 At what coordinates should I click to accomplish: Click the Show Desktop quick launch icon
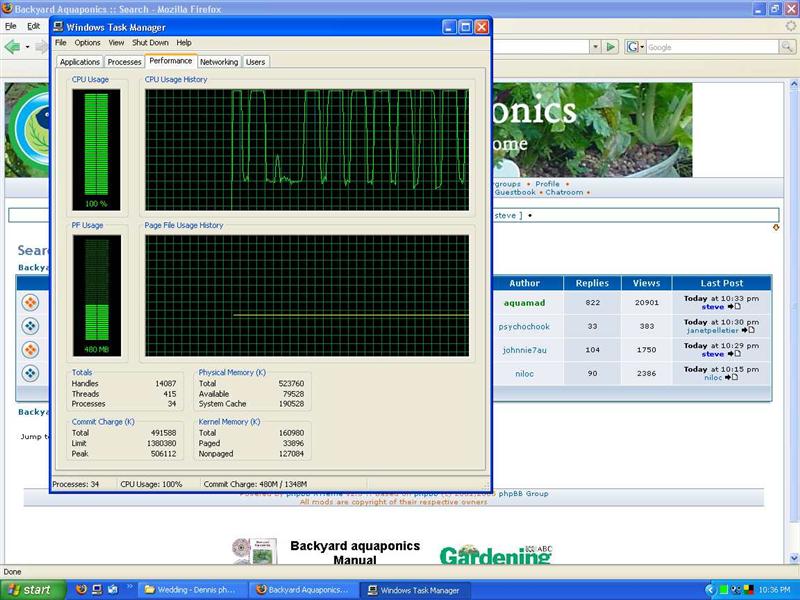tap(113, 589)
